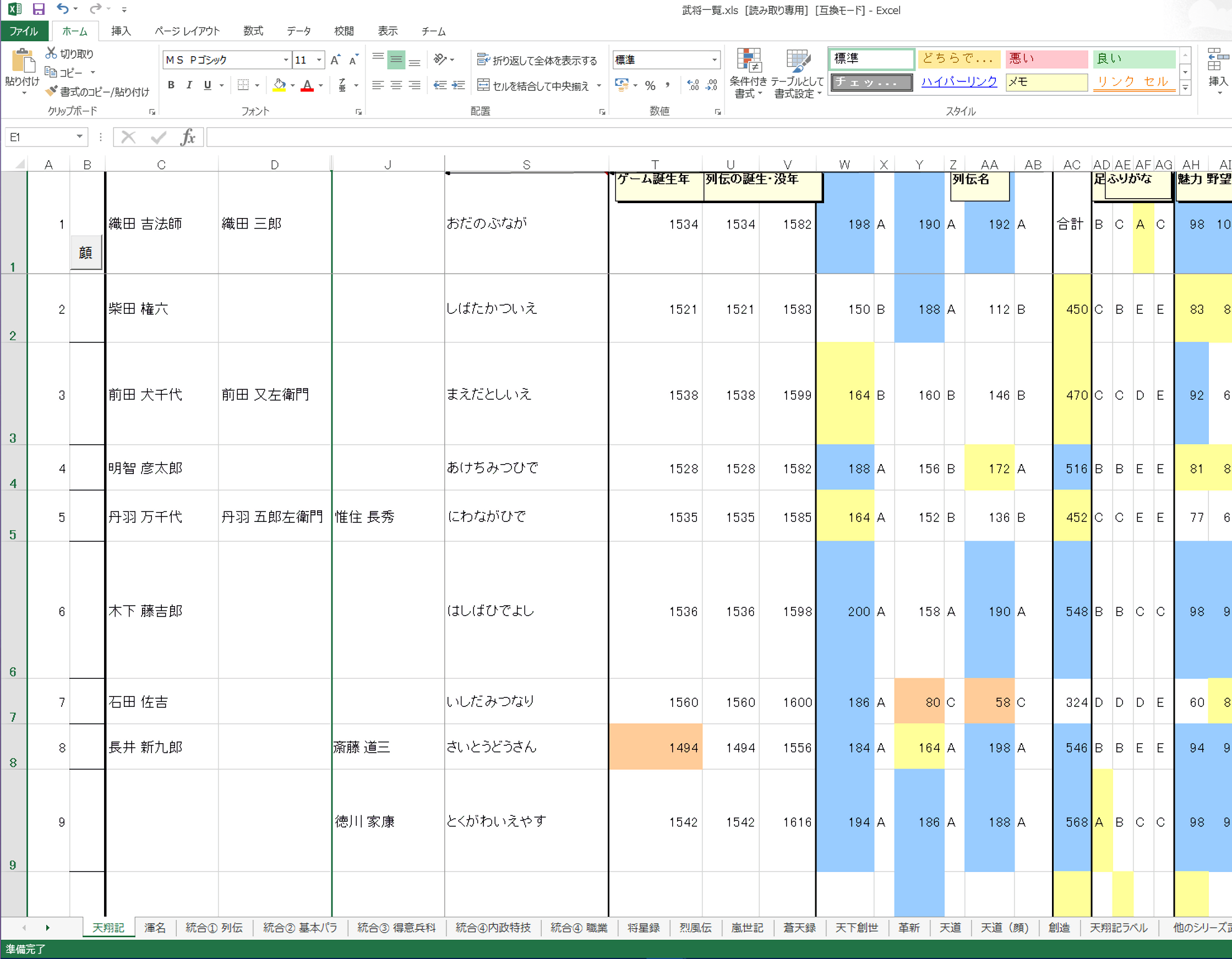Switch to the 将星録 sheet tab
Screen dimensions: 1232x959
point(643,928)
